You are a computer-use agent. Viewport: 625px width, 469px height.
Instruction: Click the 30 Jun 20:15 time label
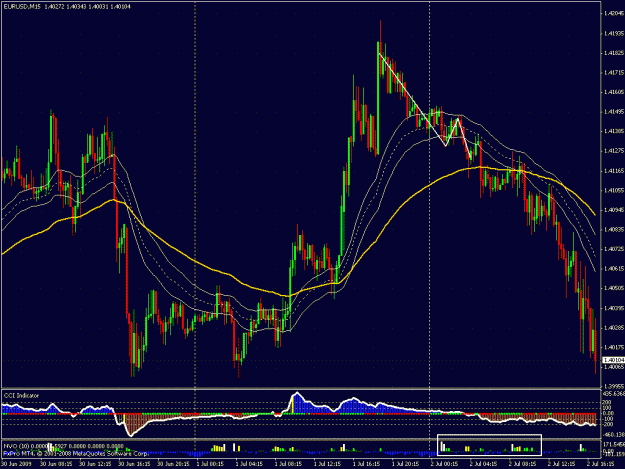[x=172, y=464]
